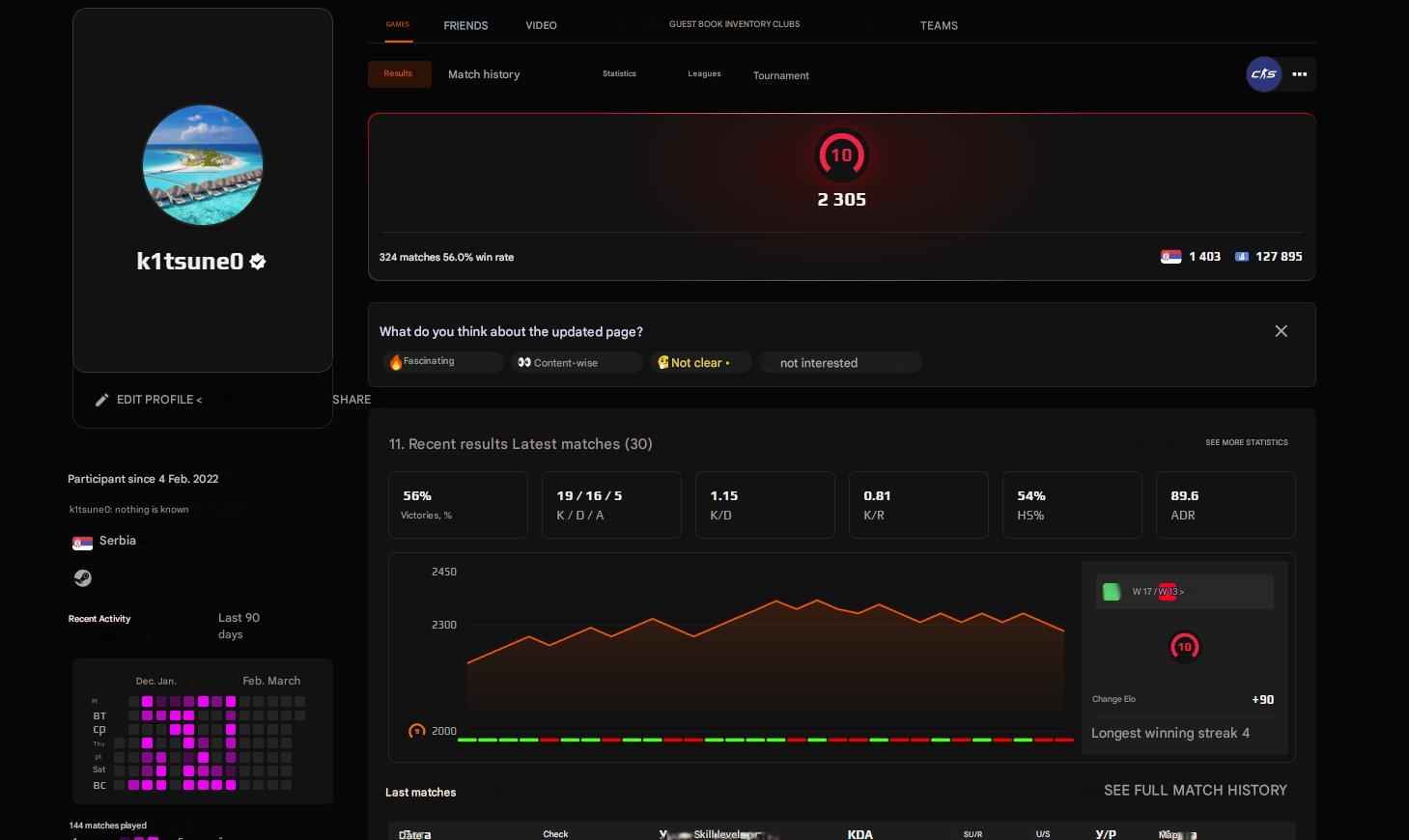
Task: Click the pencil icon next to EDIT PROFILE
Action: (102, 399)
